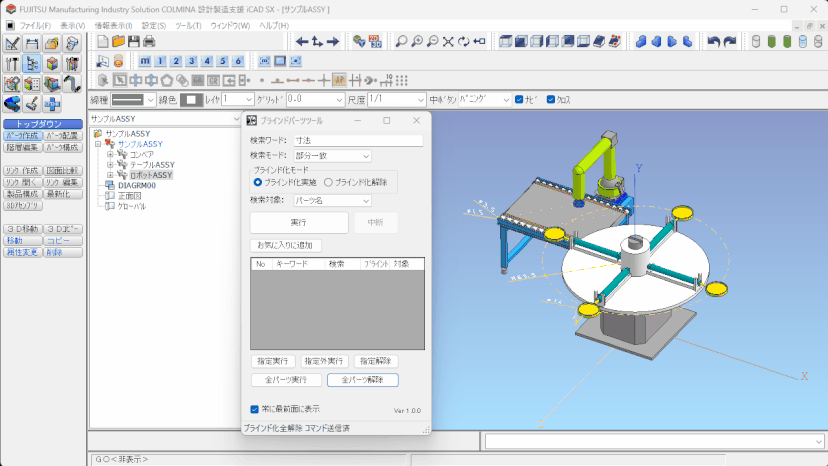The height and width of the screenshot is (466, 828).
Task: Expand the テーブルASSY tree node
Action: point(111,165)
